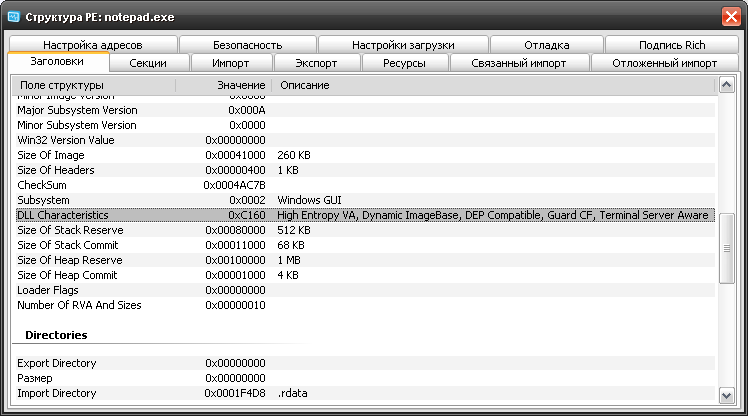Select the Import Directory row
748x416 pixels.
click(x=365, y=393)
